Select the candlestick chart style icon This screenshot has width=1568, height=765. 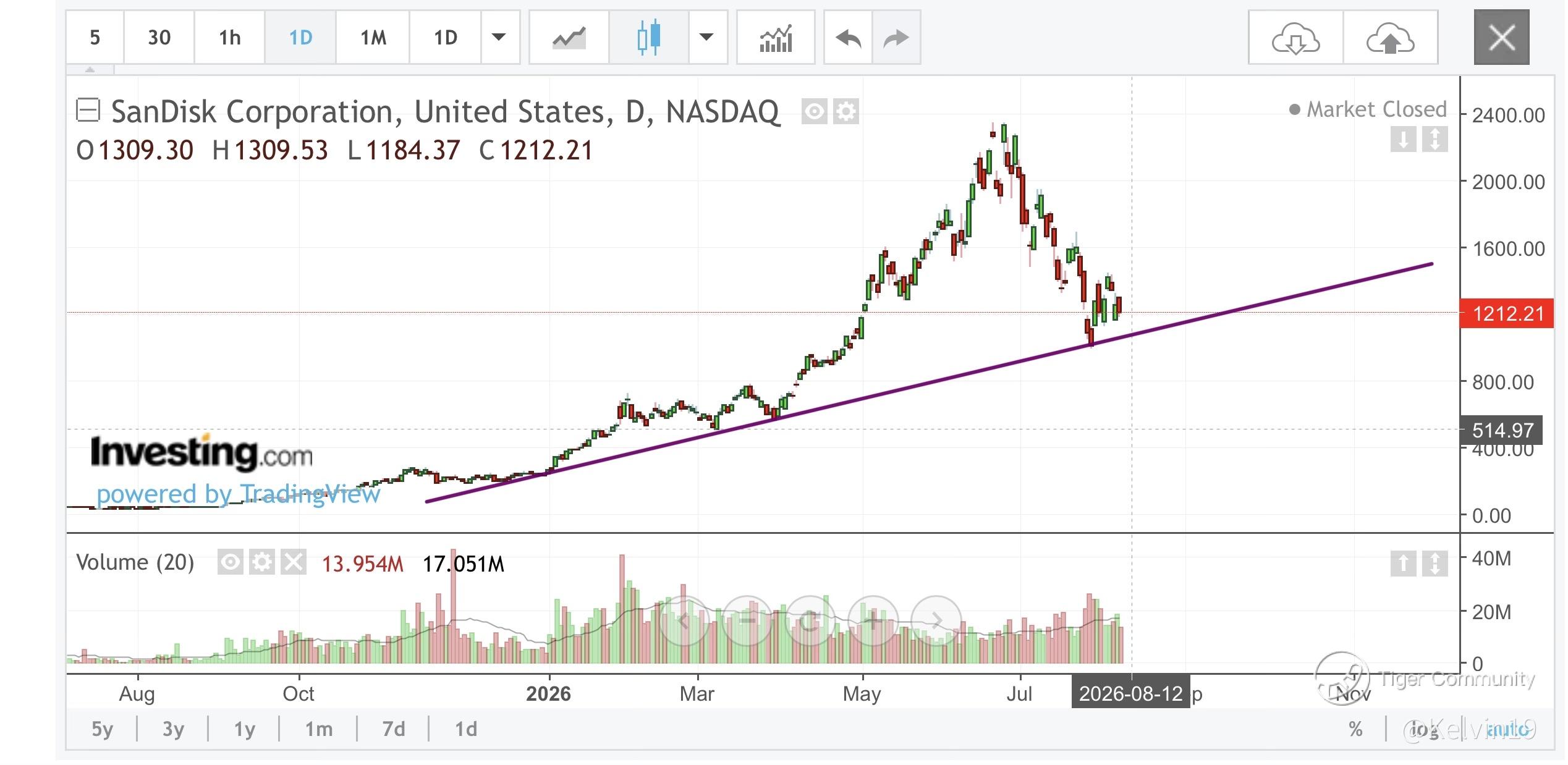tap(649, 38)
